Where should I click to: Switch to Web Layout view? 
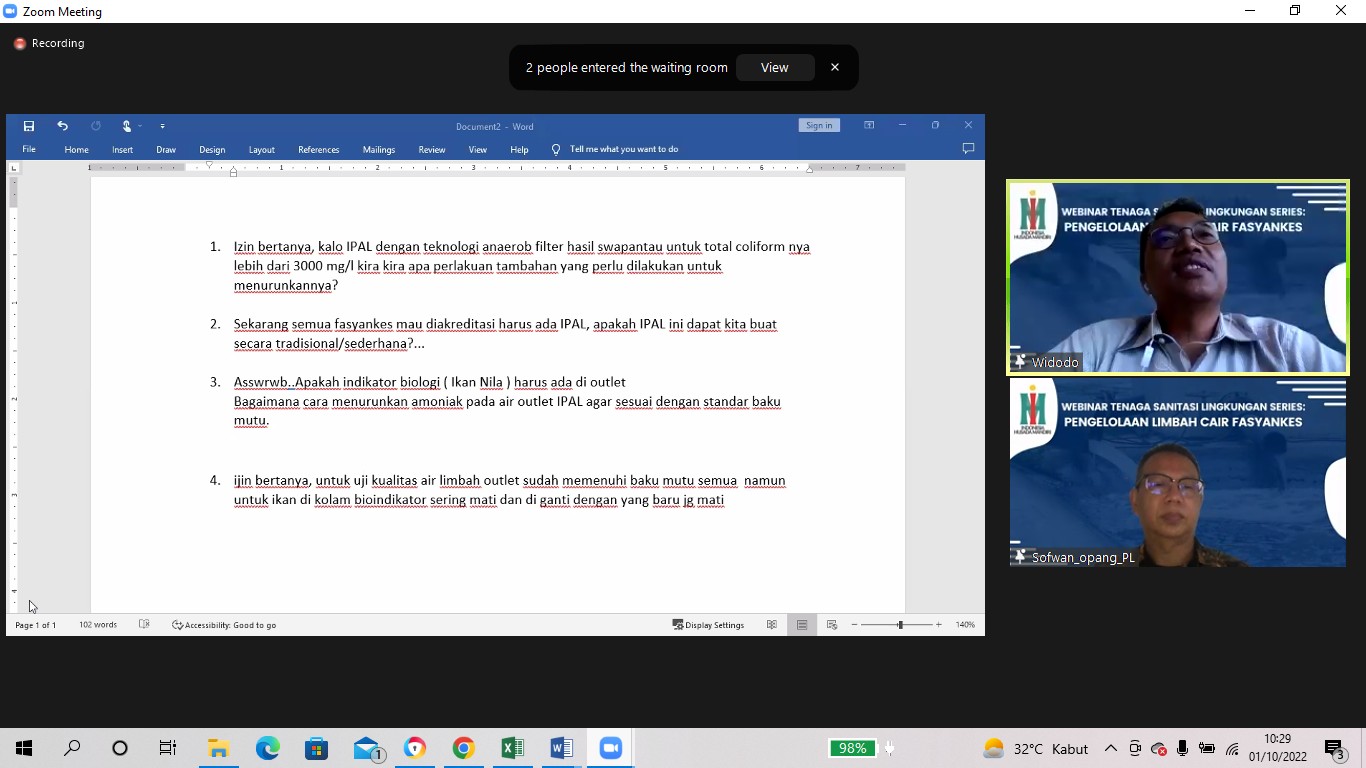[x=832, y=624]
